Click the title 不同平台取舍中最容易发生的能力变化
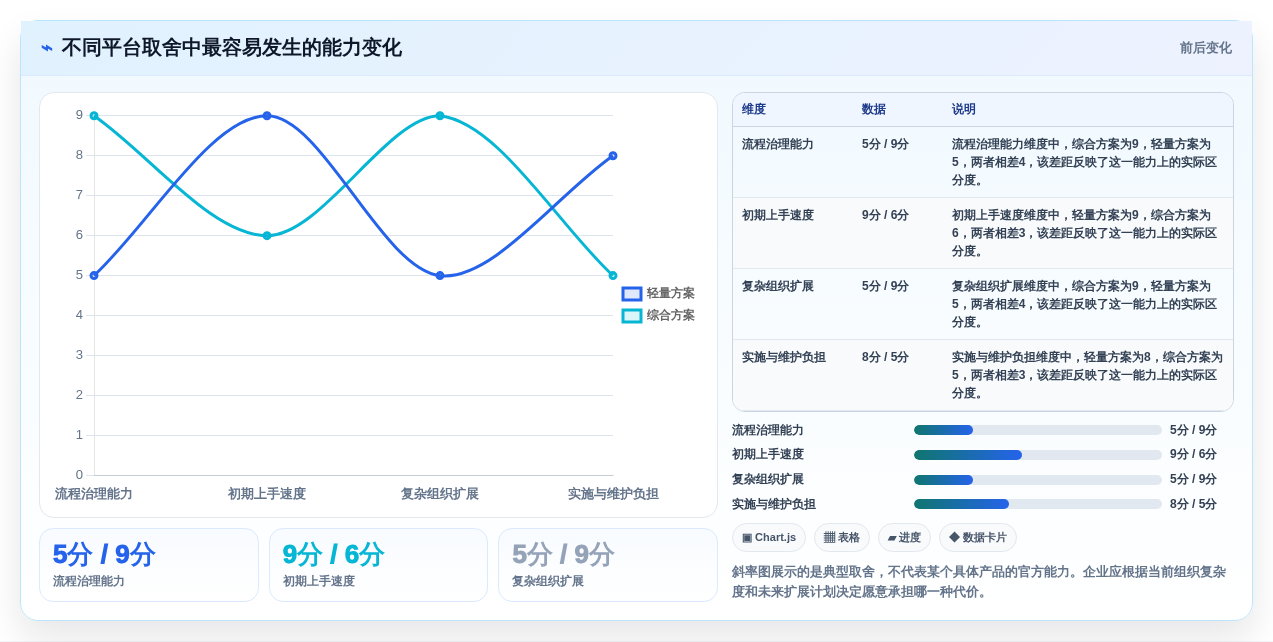 232,48
